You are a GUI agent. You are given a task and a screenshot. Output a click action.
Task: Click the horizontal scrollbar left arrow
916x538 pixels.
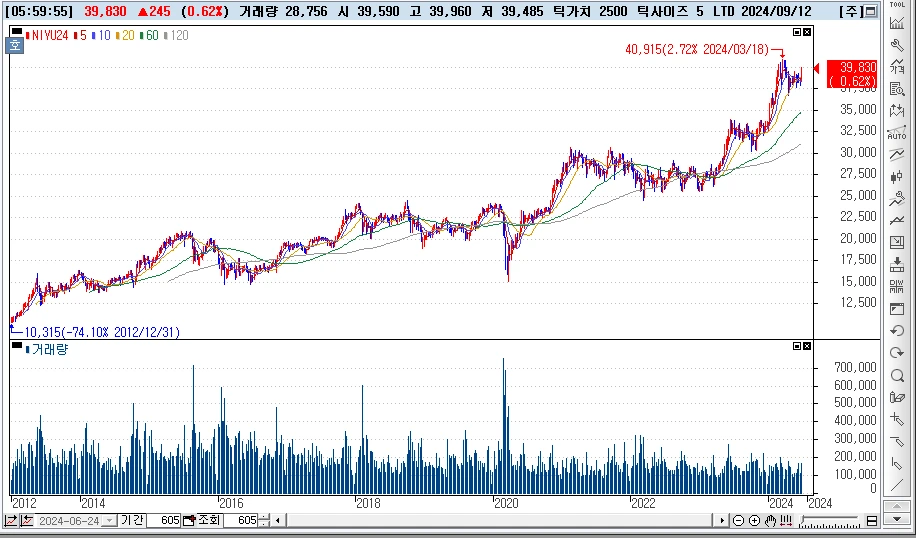click(x=277, y=520)
